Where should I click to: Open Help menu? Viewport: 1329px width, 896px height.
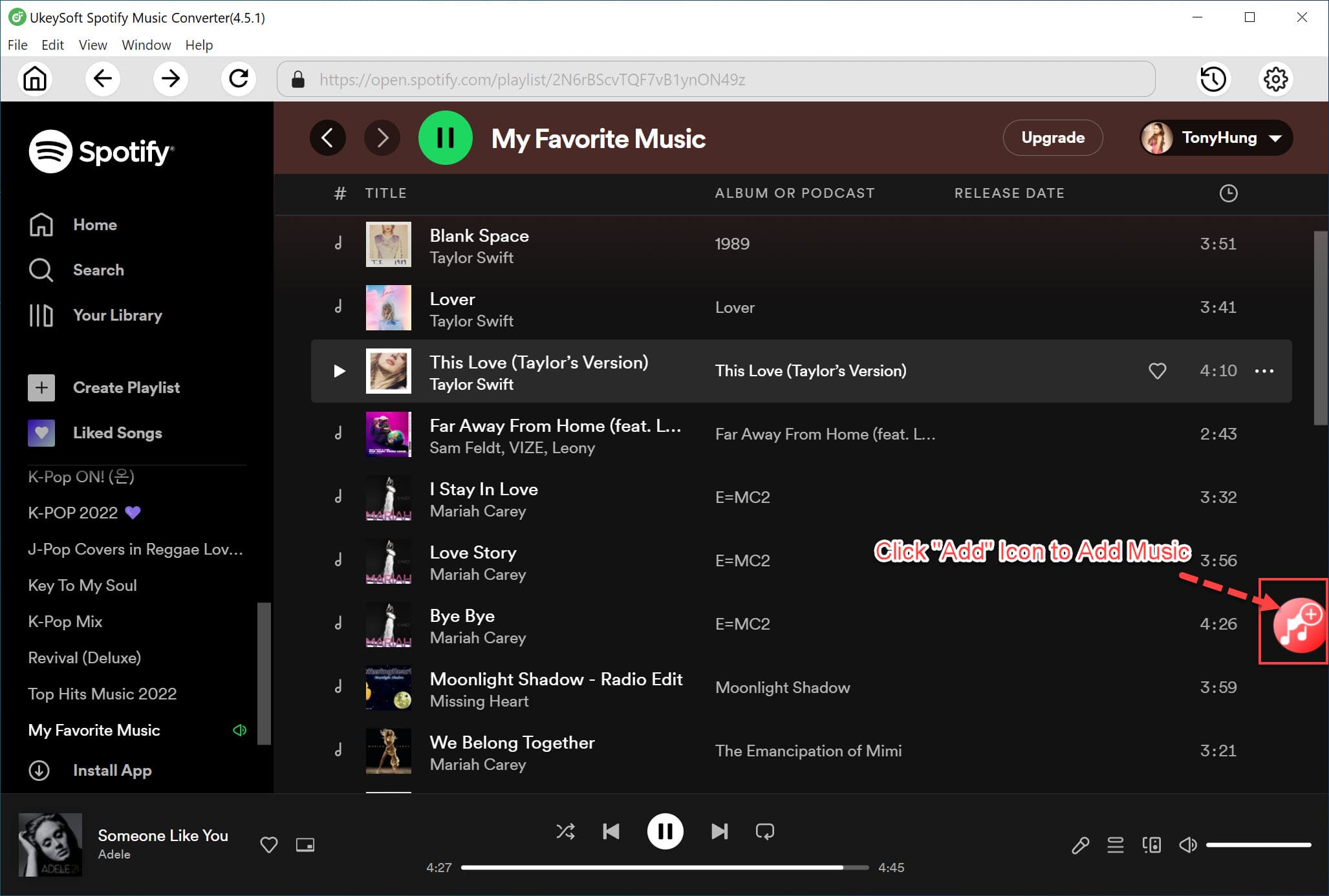click(199, 44)
